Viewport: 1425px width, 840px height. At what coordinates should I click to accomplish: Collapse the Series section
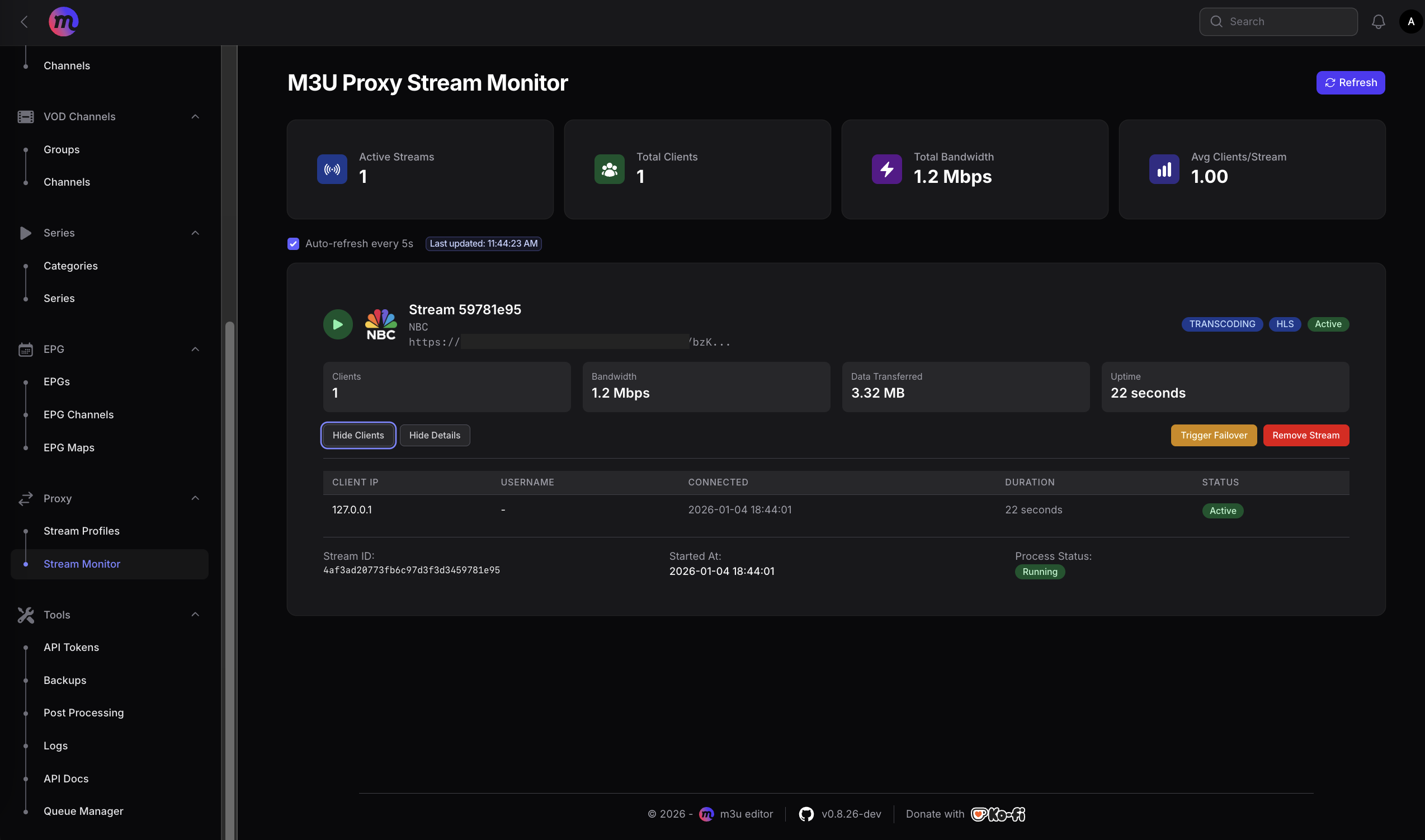point(195,233)
